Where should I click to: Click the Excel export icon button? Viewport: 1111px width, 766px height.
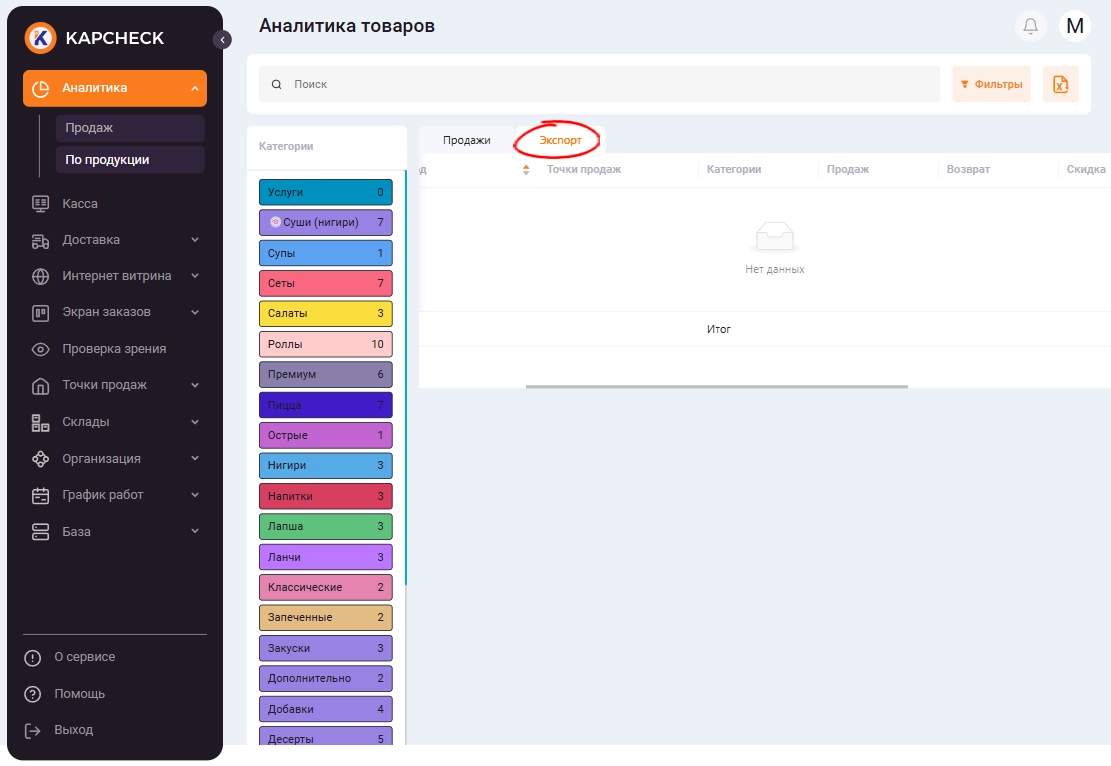[1060, 84]
